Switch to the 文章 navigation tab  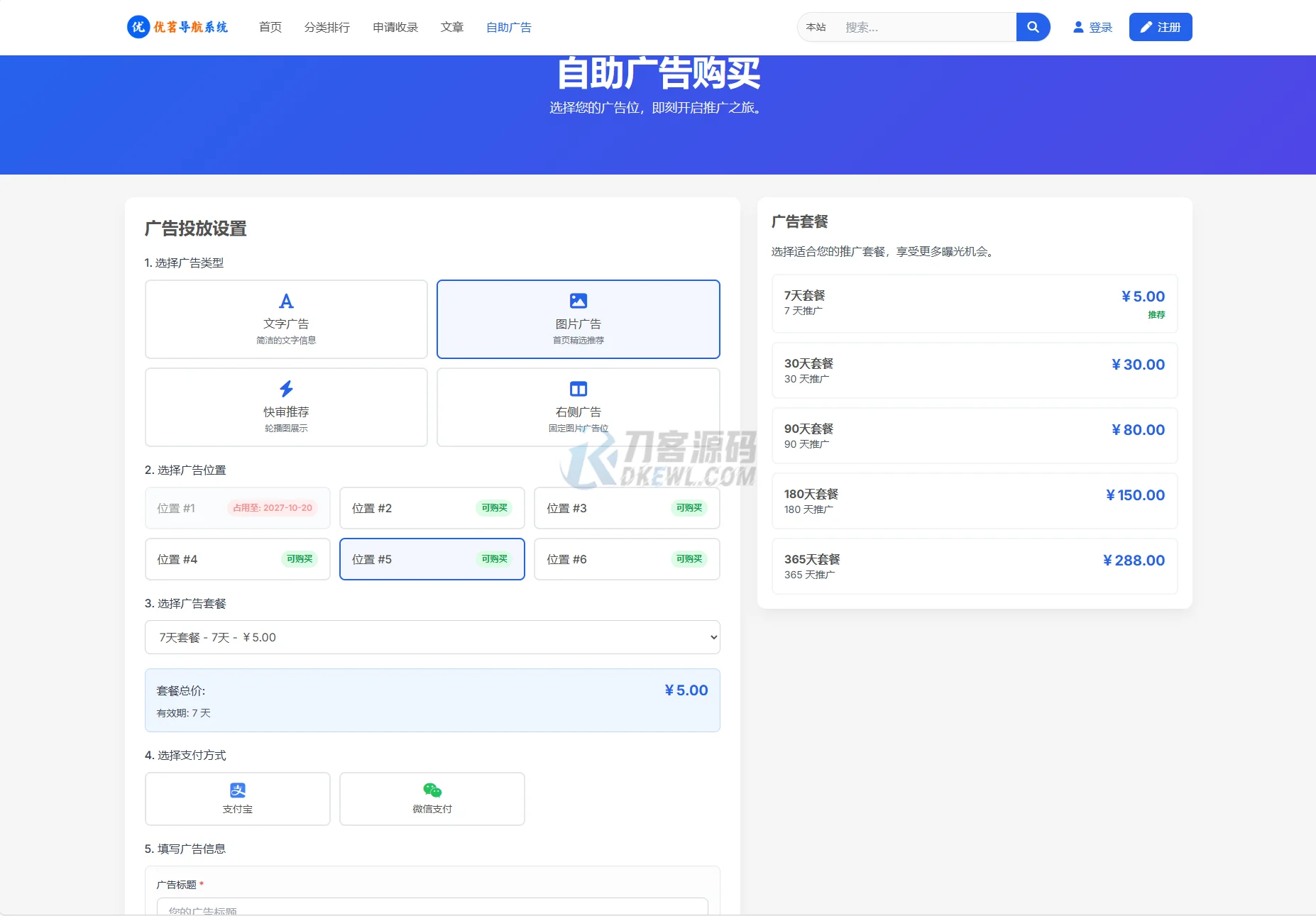(452, 27)
